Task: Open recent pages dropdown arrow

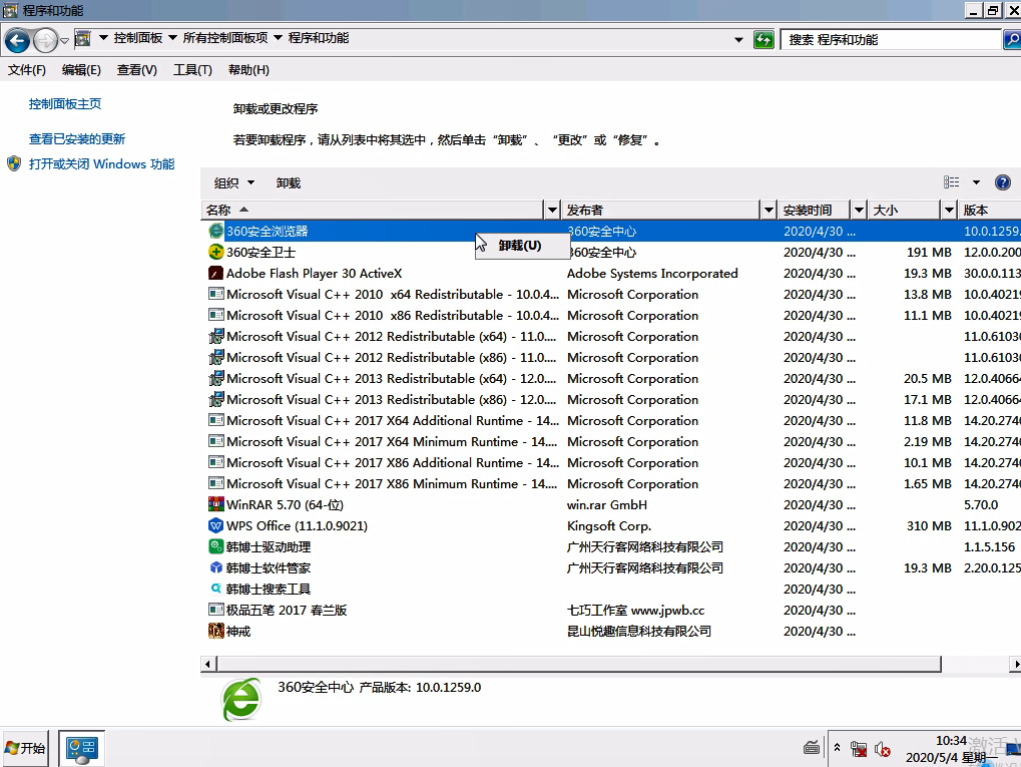Action: coord(64,41)
